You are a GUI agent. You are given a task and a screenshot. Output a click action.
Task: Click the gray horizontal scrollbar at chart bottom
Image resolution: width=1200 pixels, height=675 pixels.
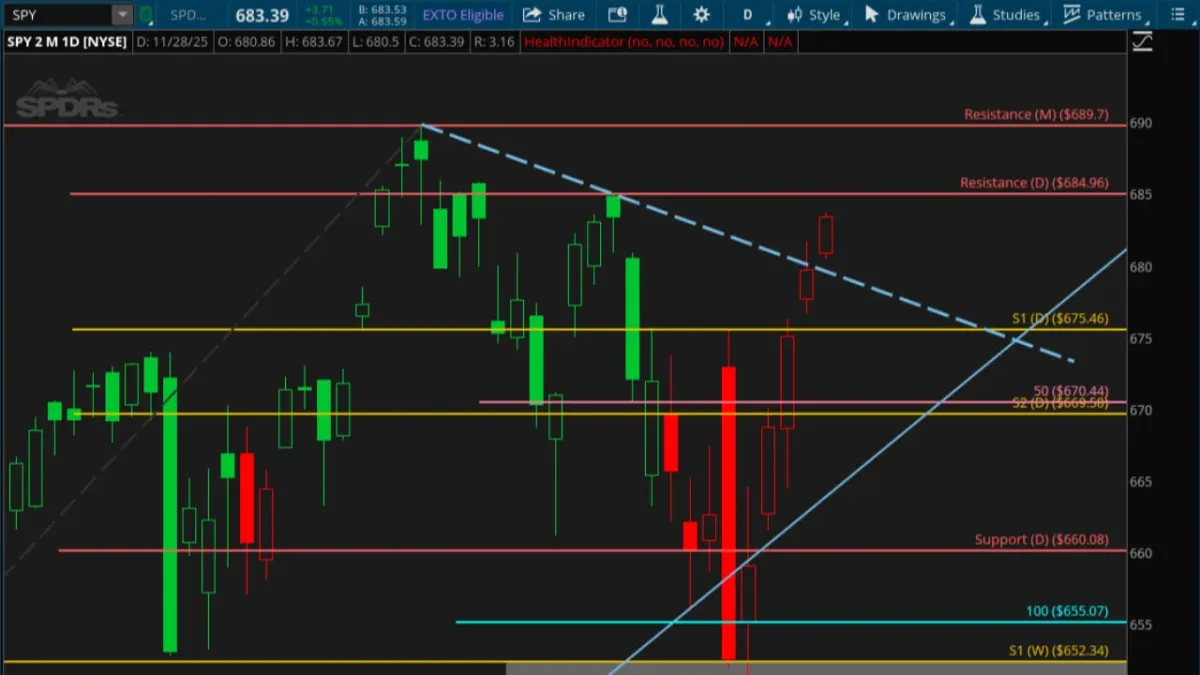[816, 668]
